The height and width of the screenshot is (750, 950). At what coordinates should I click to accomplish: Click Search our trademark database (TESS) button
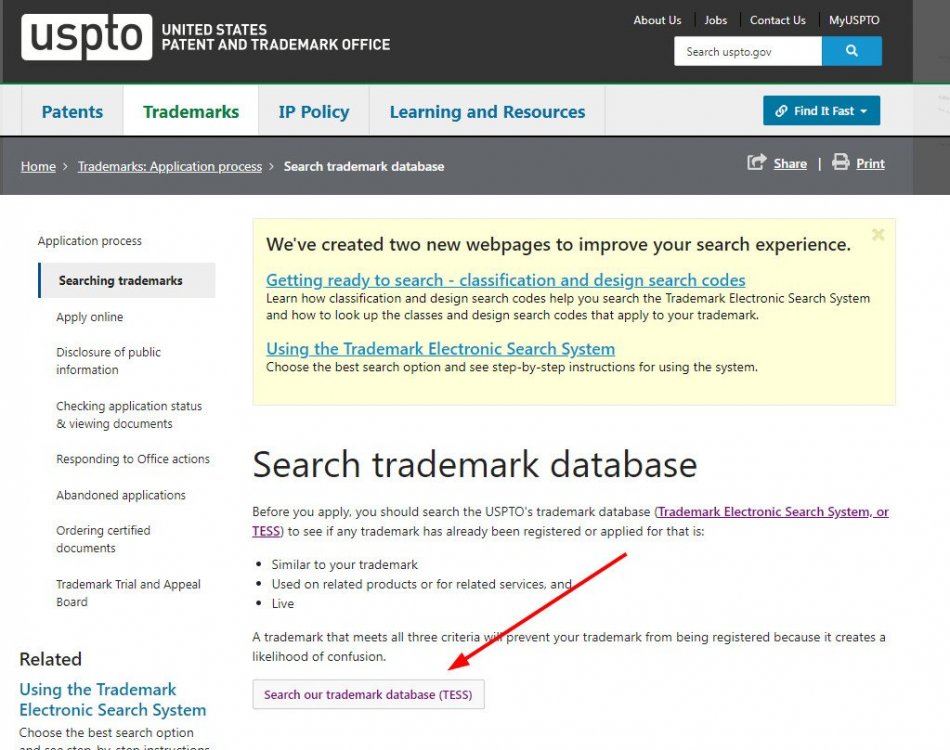(x=368, y=694)
